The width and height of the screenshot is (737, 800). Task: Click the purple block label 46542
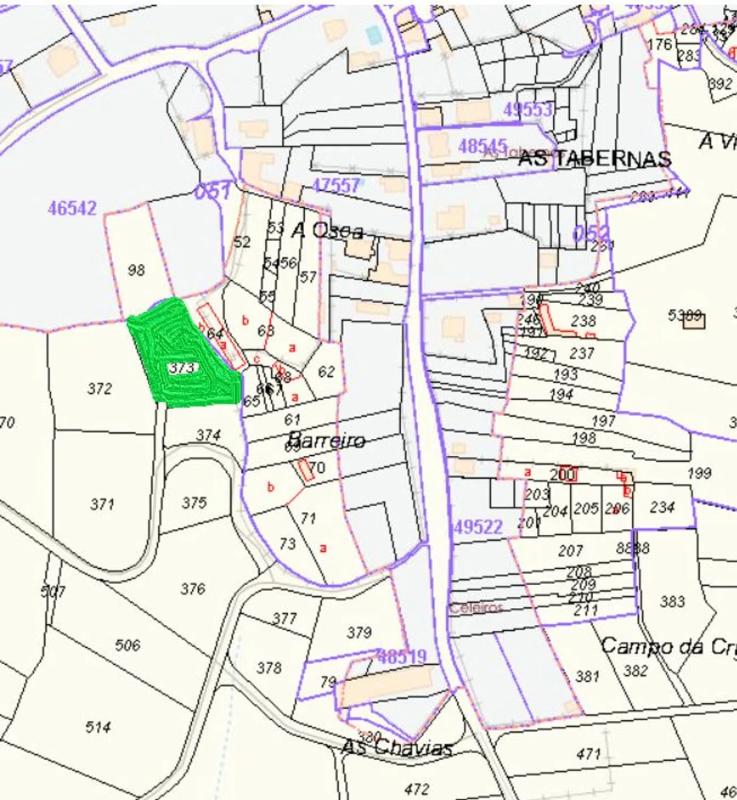pos(72,208)
